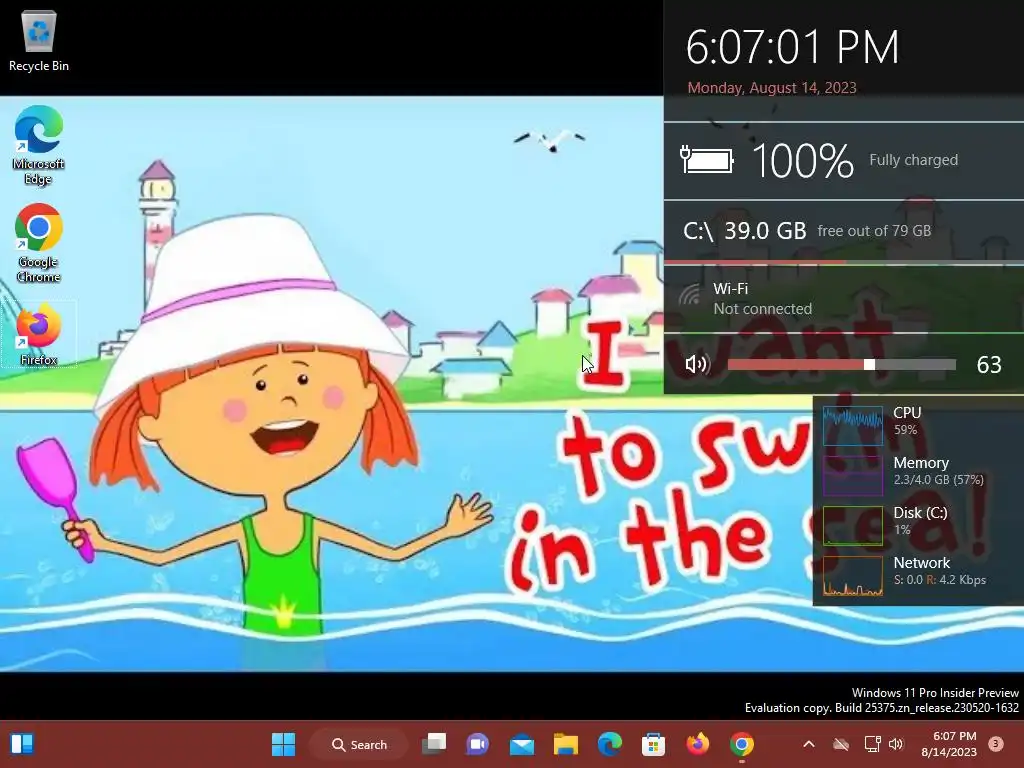The image size is (1024, 768).
Task: Launch the Chat app from the taskbar
Action: (477, 744)
